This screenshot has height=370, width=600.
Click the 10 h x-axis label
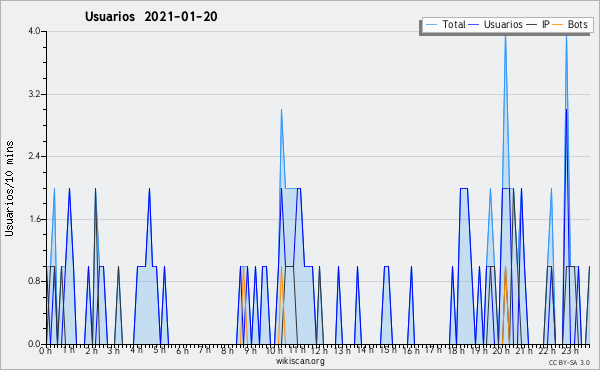[x=274, y=351]
